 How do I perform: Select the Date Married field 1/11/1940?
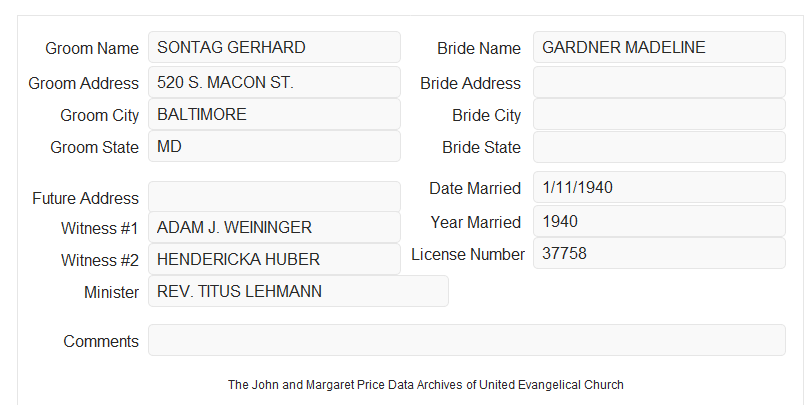click(659, 187)
